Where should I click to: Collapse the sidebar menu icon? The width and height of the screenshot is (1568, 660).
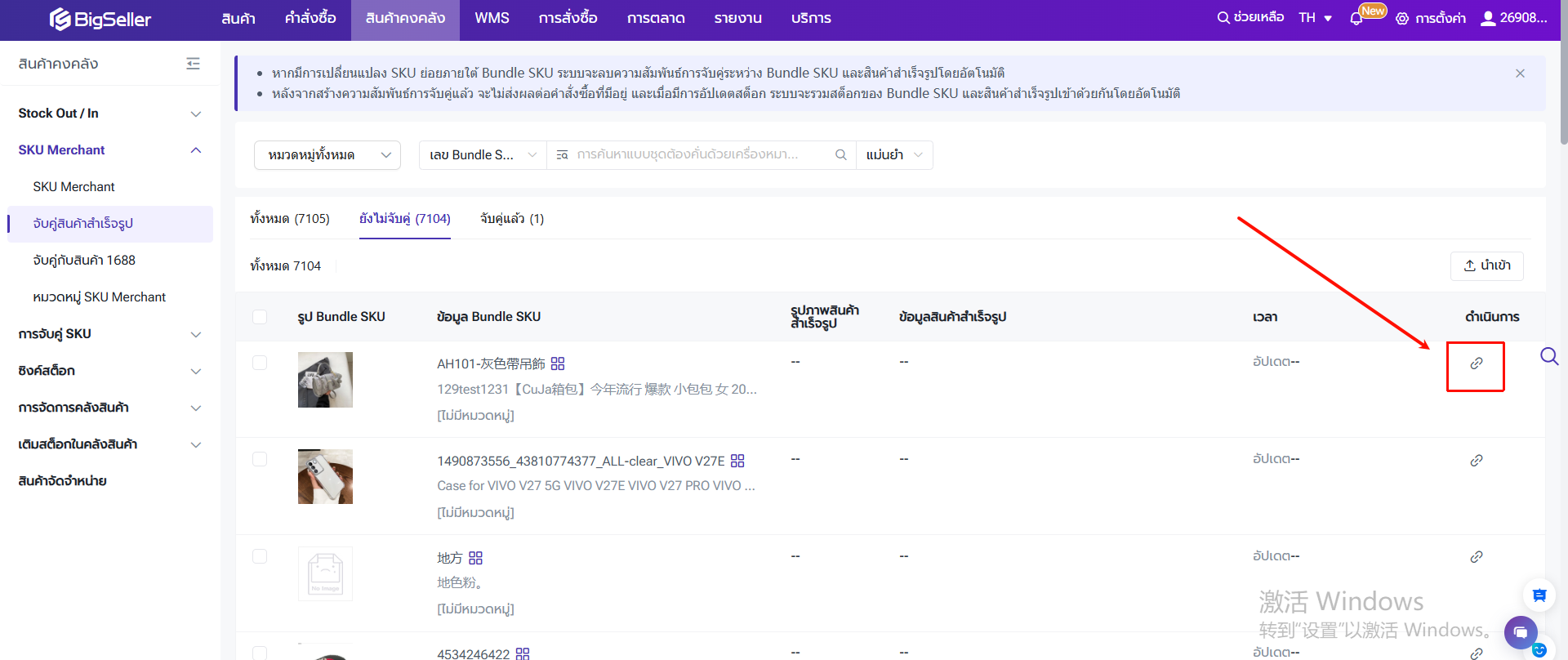(x=193, y=64)
